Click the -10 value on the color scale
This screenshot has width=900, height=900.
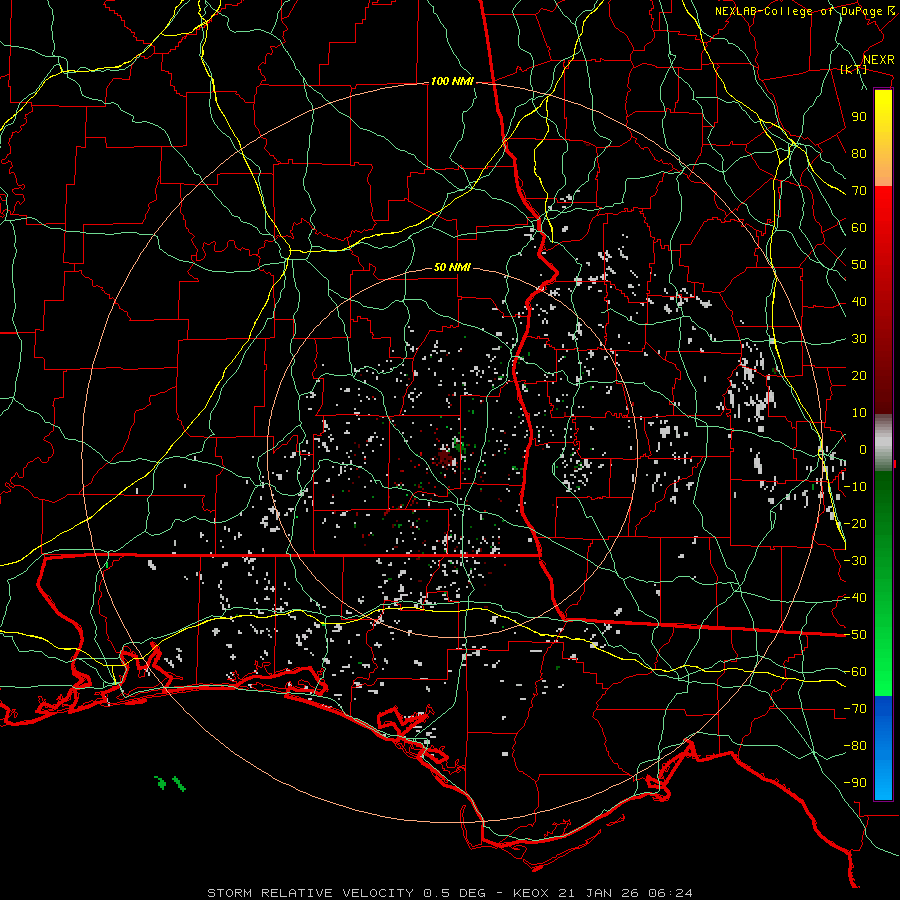[x=855, y=487]
